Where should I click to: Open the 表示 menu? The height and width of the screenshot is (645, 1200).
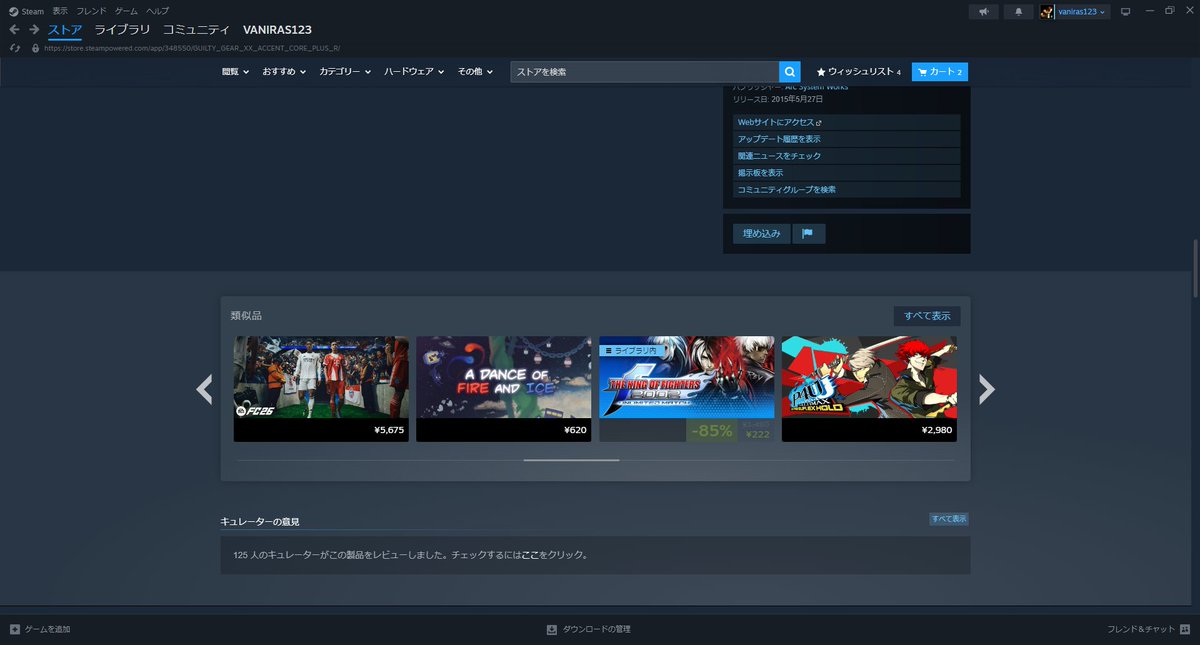pyautogui.click(x=60, y=11)
